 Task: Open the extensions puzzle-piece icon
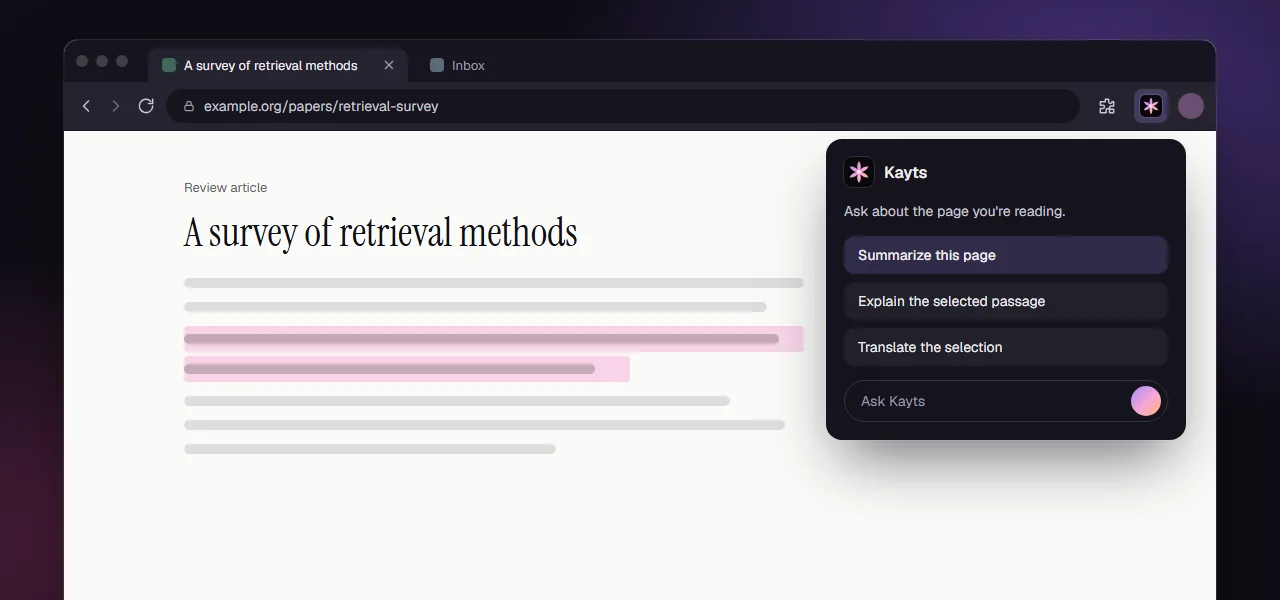pos(1107,106)
